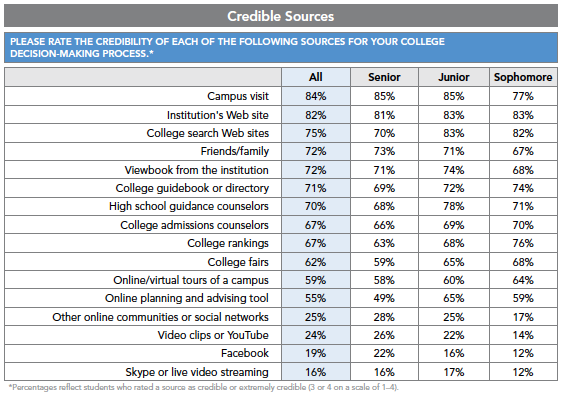Click the Credible Sources title banner
The image size is (566, 400).
coord(281,16)
